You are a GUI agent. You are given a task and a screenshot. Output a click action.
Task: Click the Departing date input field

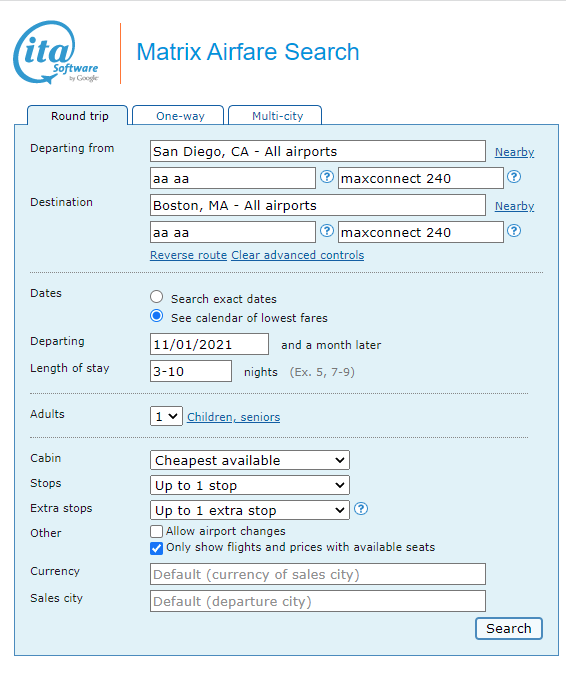[x=210, y=344]
